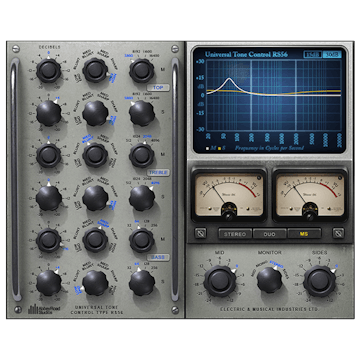This screenshot has width=360, height=360.
Task: Click the SIDES output trim knob
Action: click(x=319, y=280)
